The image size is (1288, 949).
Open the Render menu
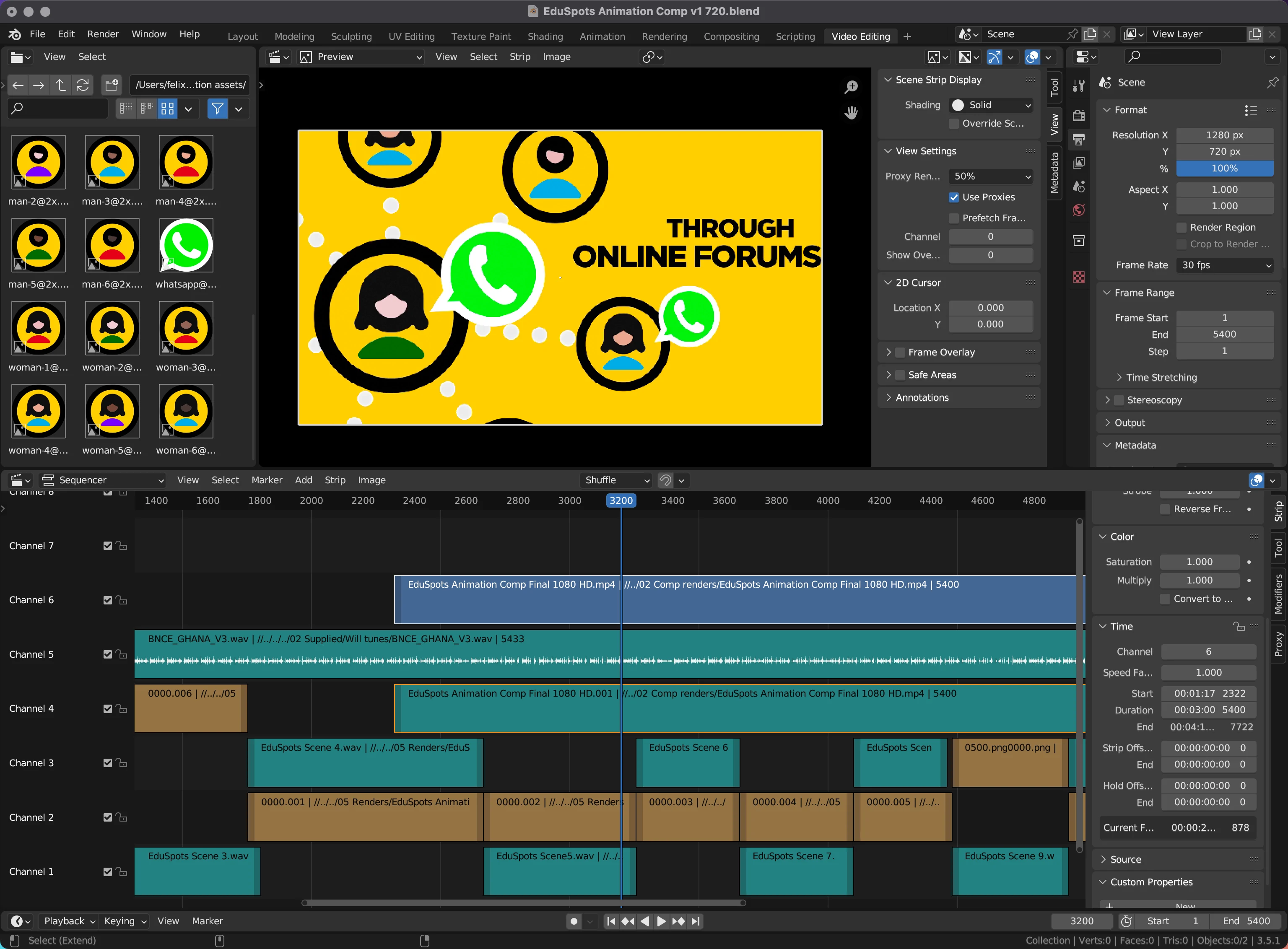103,34
